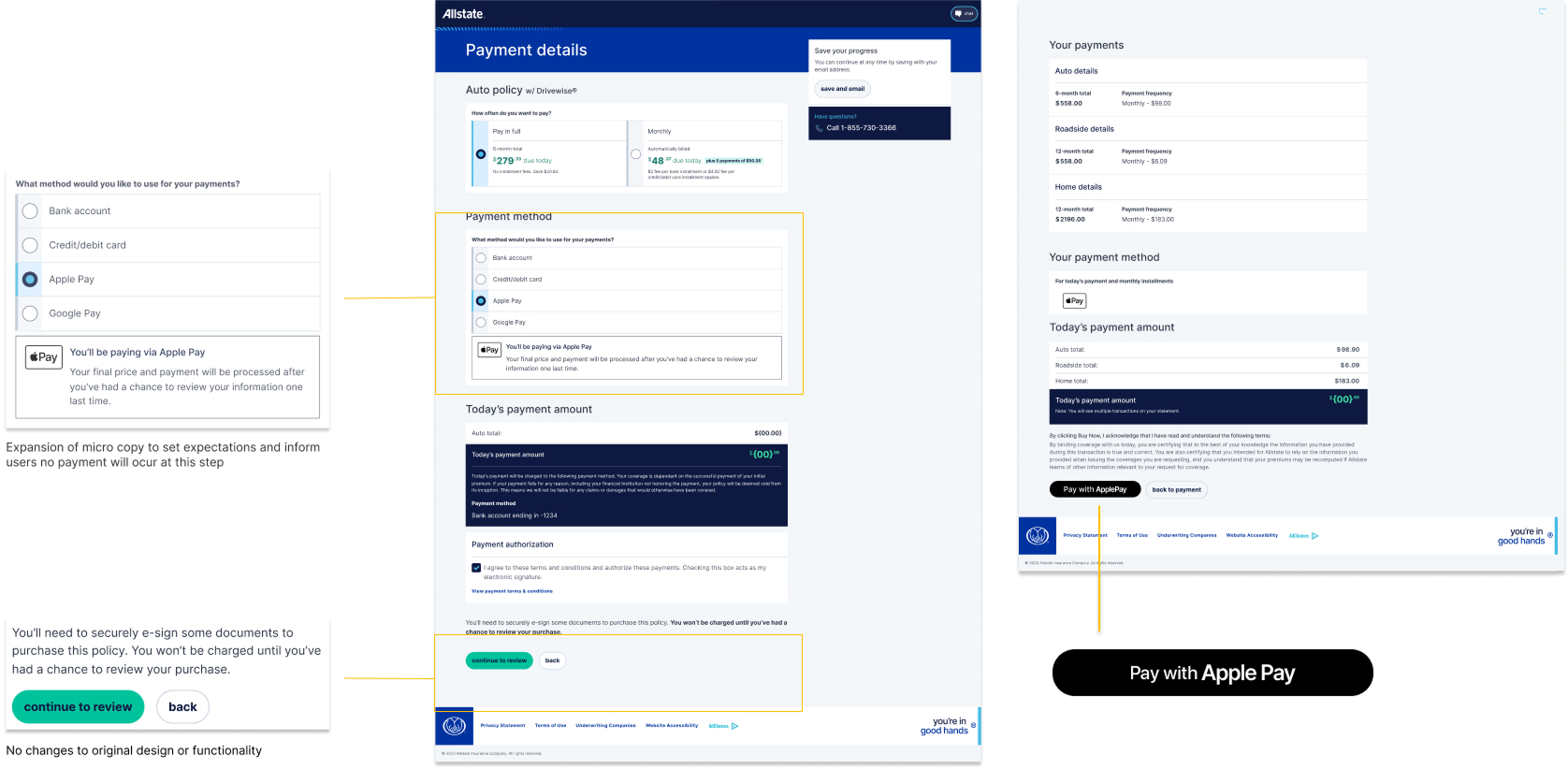Open Terms of Use link in the right page footer
The width and height of the screenshot is (1568, 769).
pyautogui.click(x=1132, y=536)
